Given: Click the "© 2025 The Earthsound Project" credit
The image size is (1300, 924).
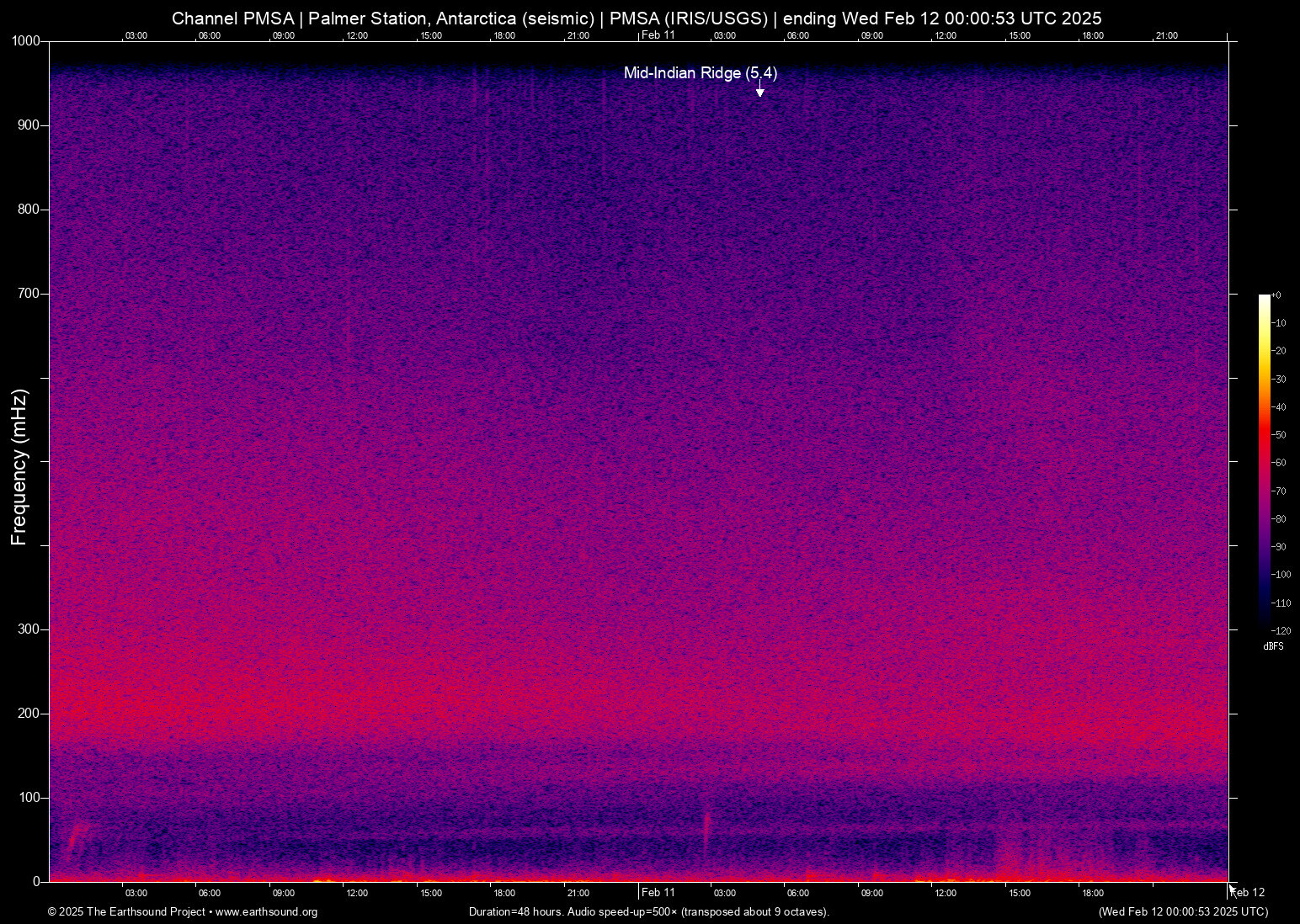Looking at the screenshot, I should pyautogui.click(x=127, y=912).
